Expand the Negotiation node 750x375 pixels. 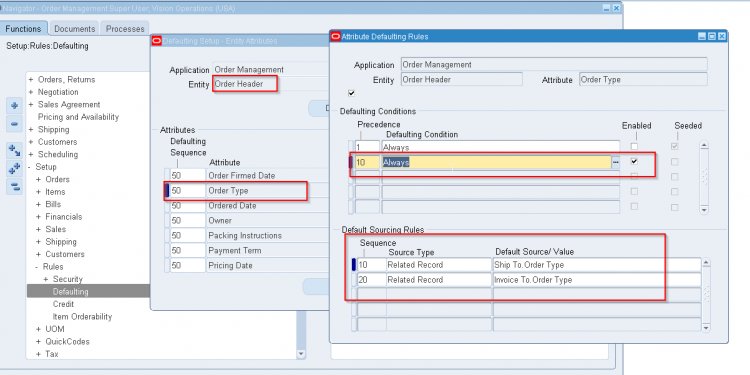(31, 92)
